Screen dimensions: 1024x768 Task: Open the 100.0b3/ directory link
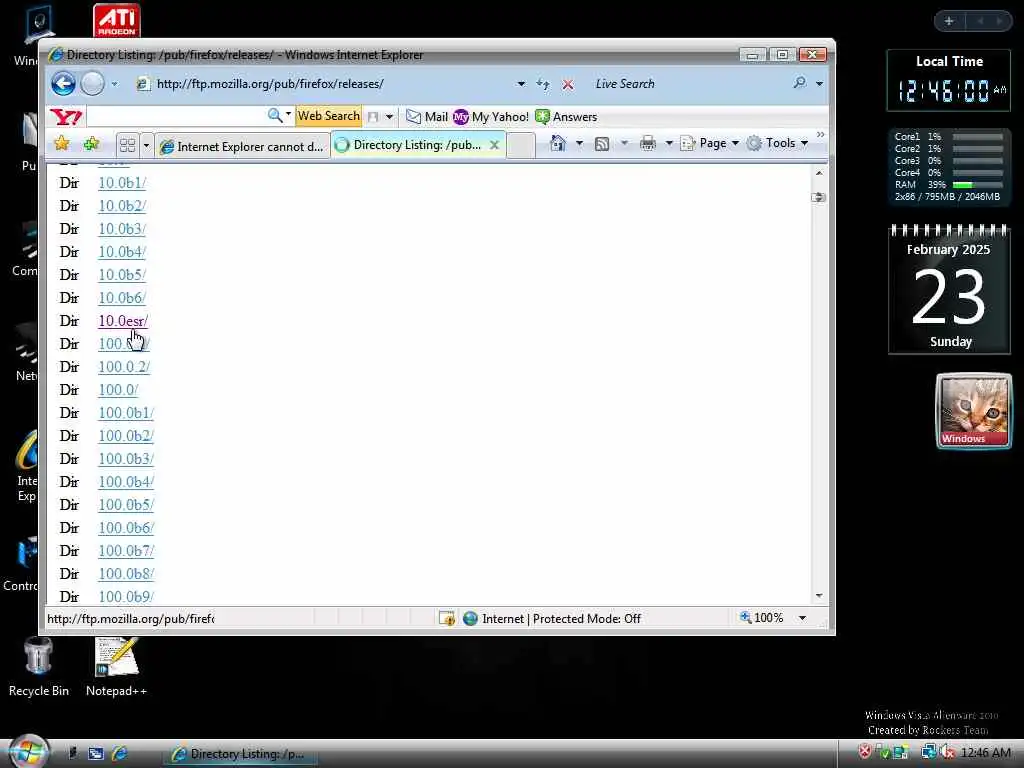point(126,458)
